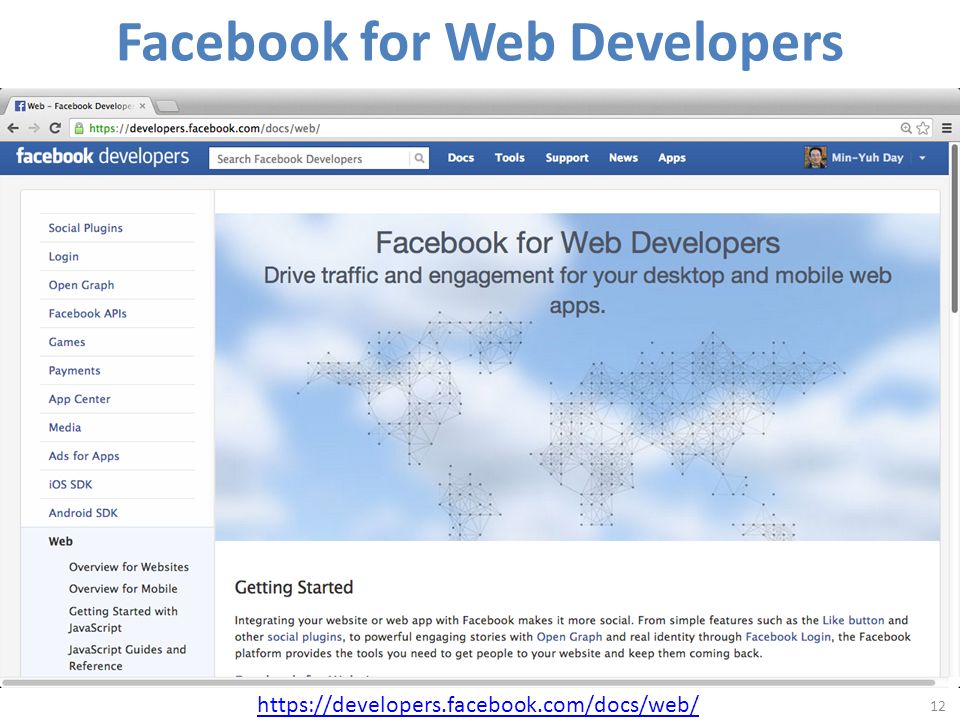The image size is (960, 720).
Task: Open the Chrome hamburger menu
Action: [947, 128]
